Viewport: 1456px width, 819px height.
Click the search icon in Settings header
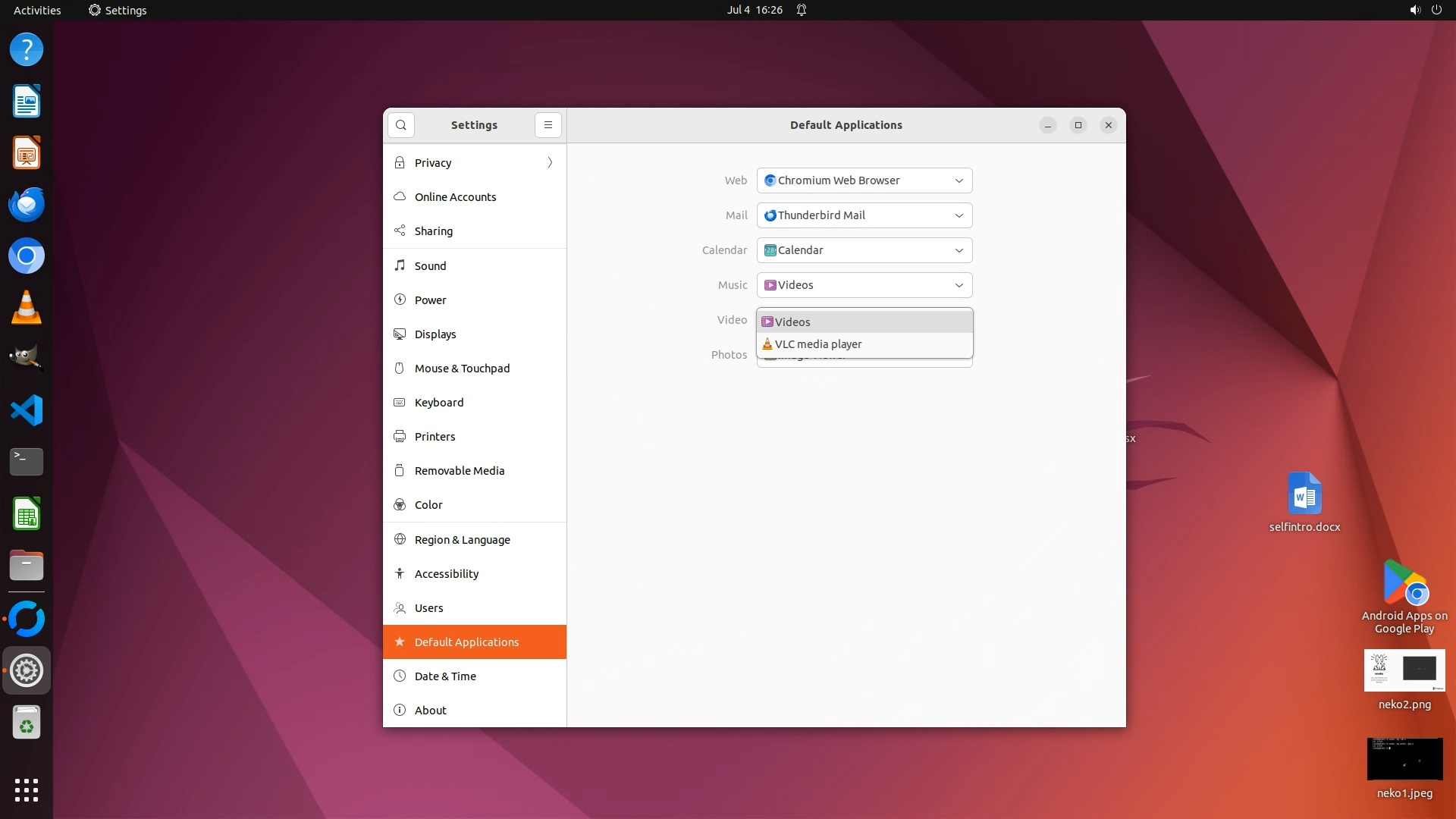(401, 125)
